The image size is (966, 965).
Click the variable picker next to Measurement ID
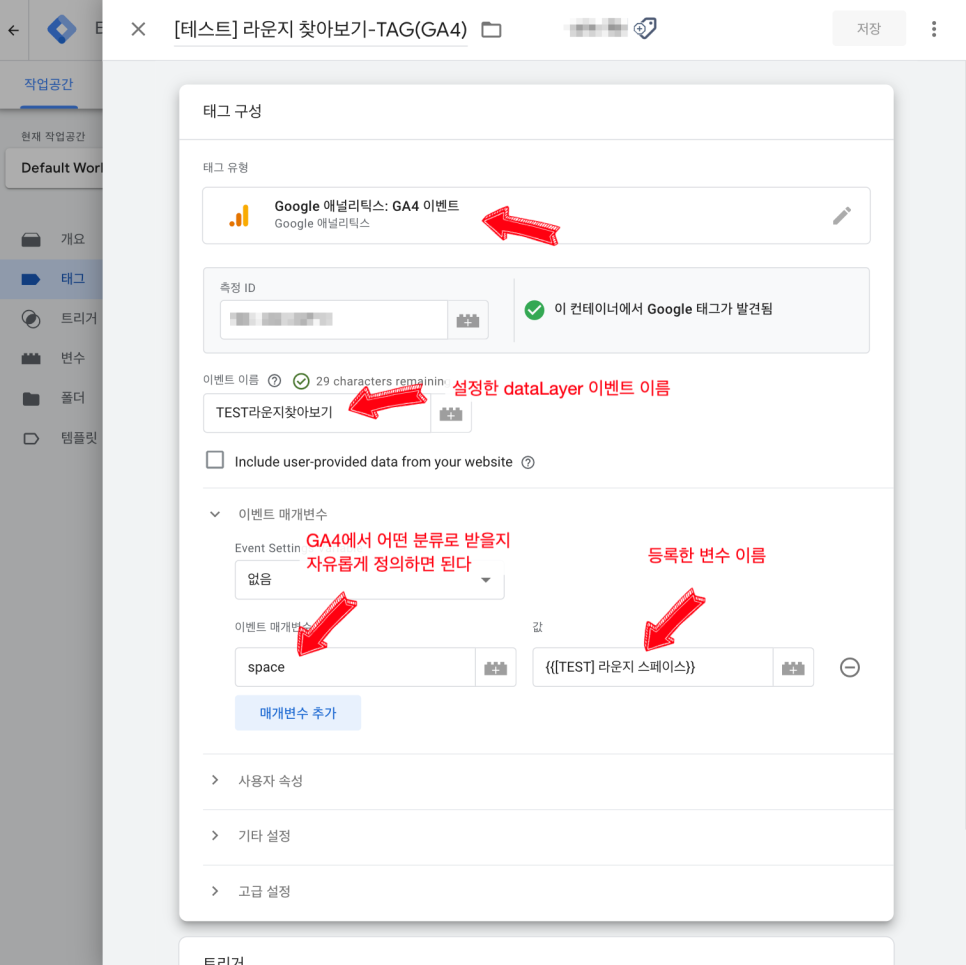[468, 320]
